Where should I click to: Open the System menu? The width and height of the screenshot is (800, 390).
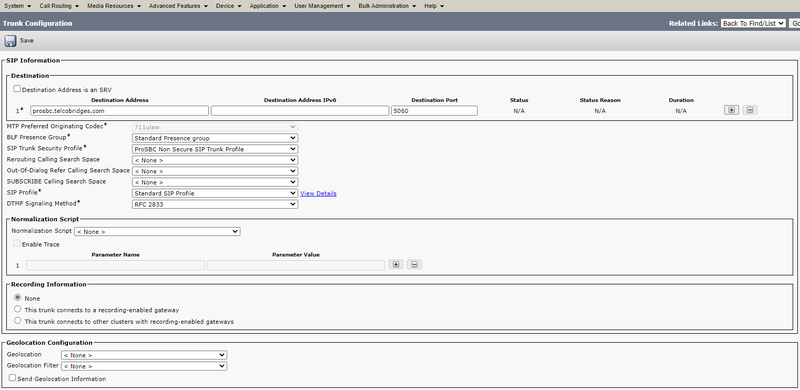coord(17,6)
